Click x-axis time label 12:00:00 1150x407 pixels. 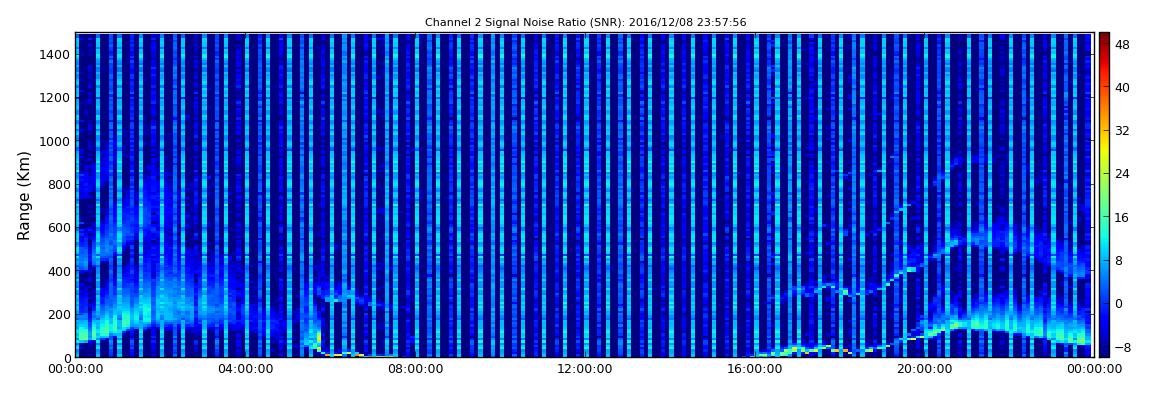585,369
